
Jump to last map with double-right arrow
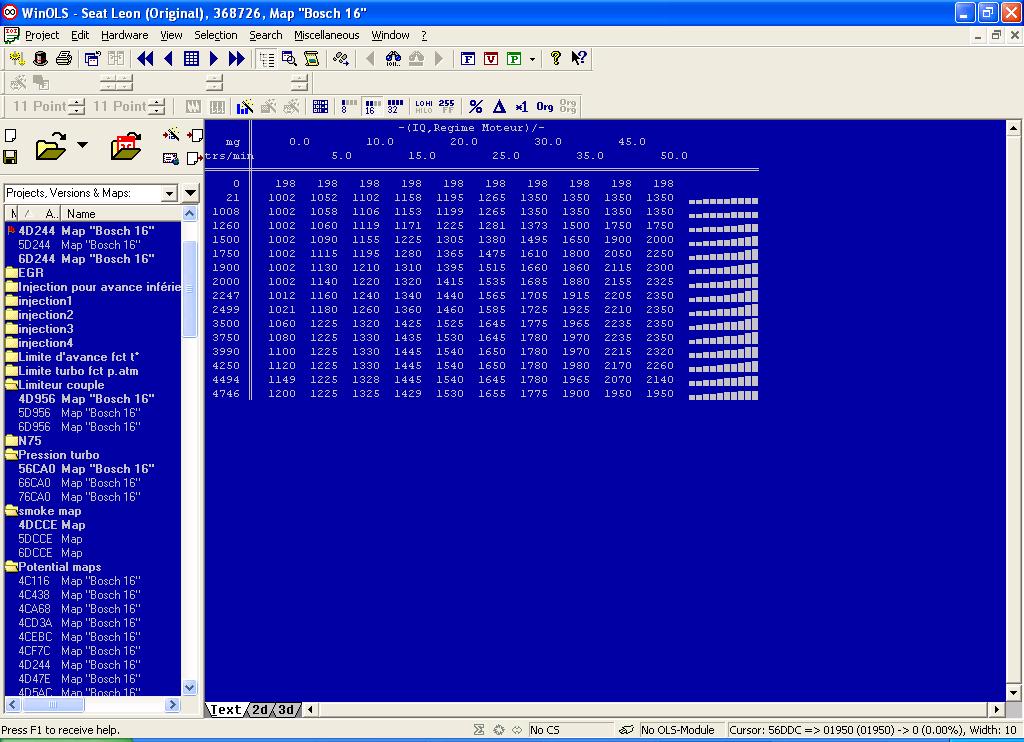coord(236,59)
